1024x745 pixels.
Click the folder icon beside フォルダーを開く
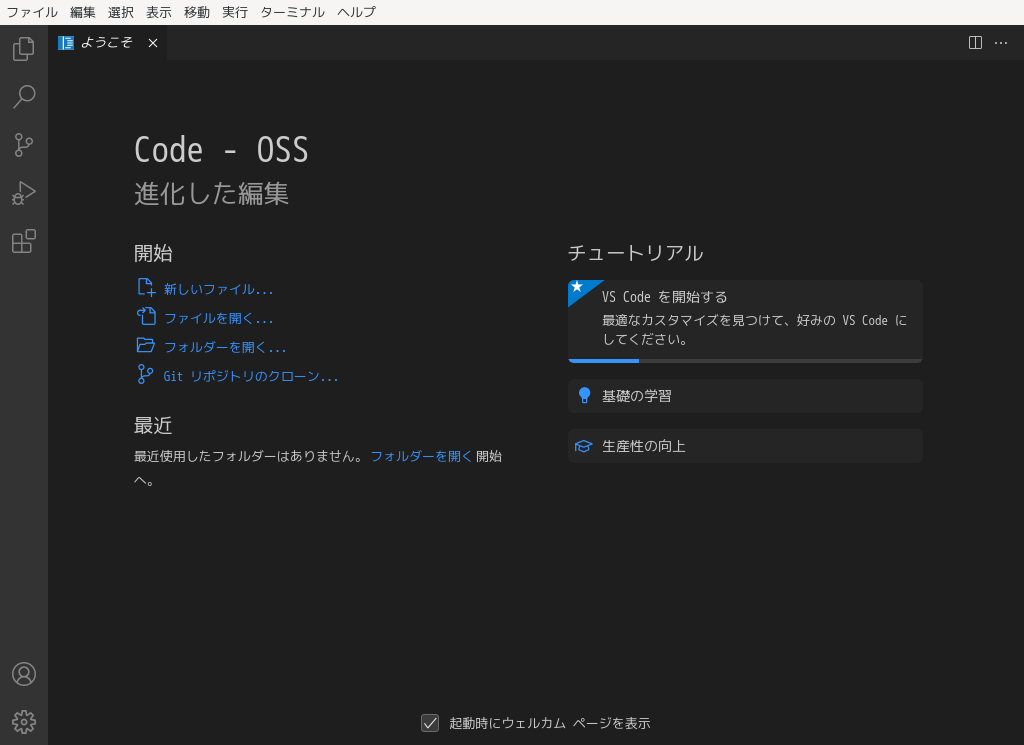pos(146,345)
